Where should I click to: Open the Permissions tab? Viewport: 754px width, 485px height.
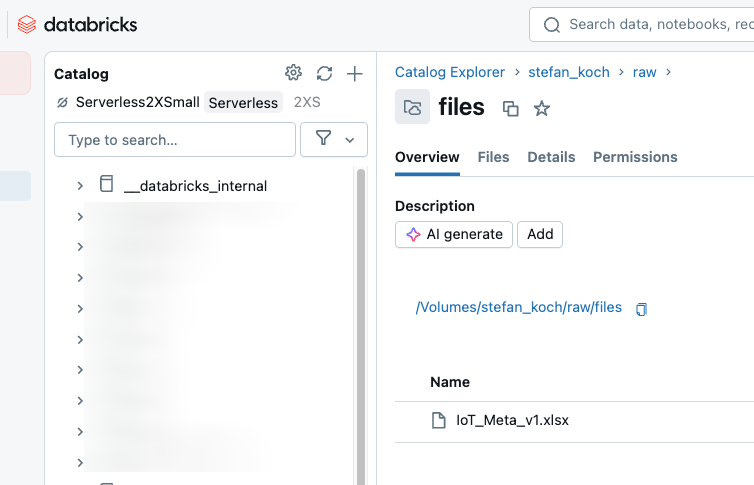pyautogui.click(x=635, y=157)
